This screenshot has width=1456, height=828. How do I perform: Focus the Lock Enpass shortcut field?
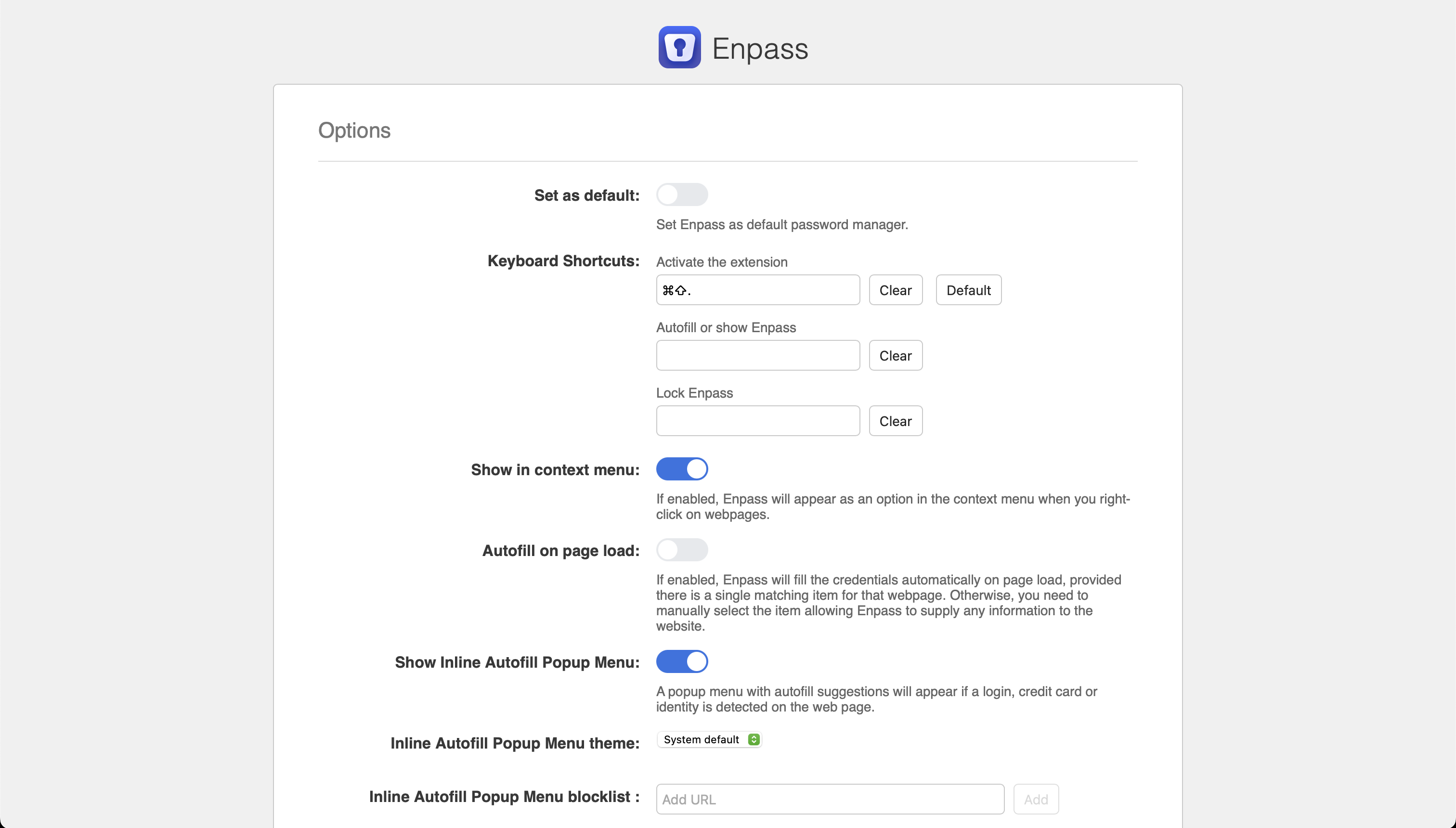coord(757,421)
